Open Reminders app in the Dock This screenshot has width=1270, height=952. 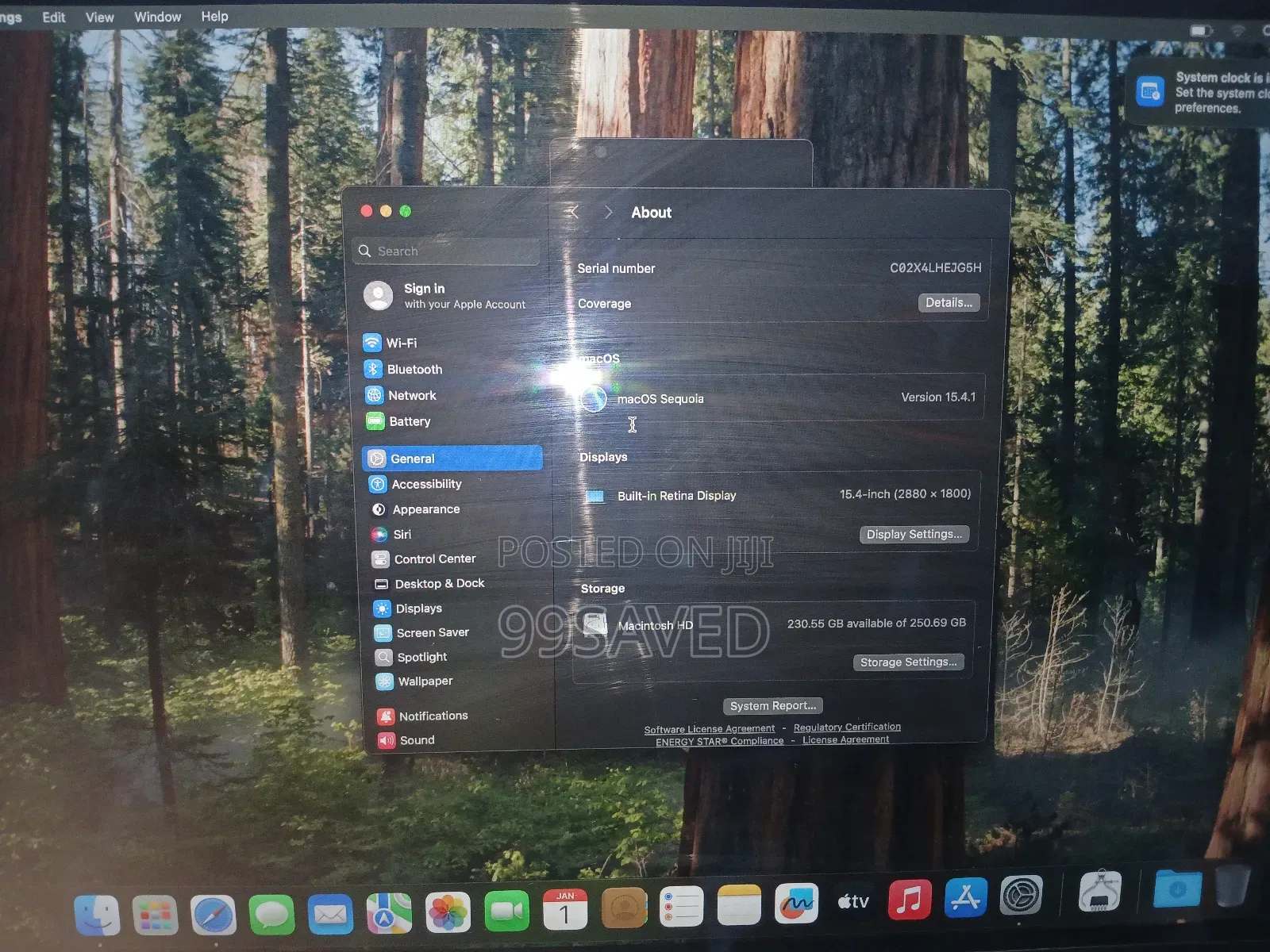point(681,906)
